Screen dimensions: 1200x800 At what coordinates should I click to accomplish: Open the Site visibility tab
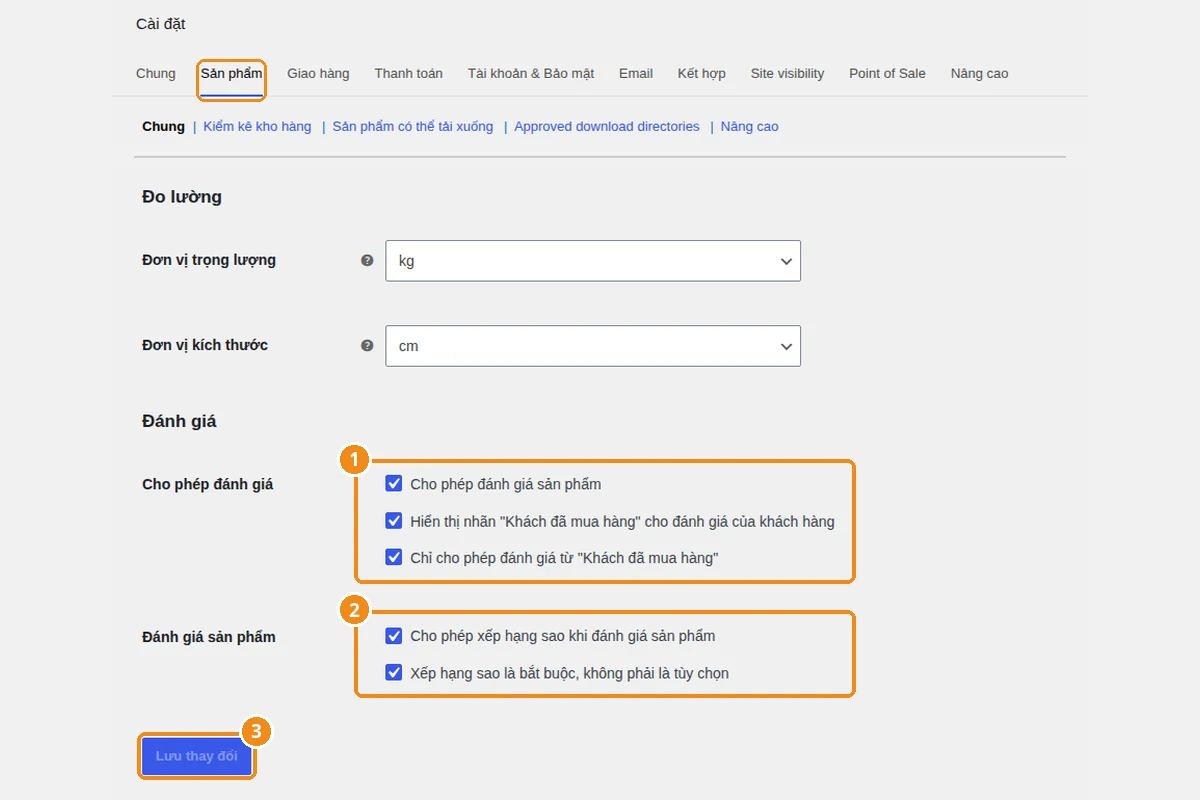[788, 73]
